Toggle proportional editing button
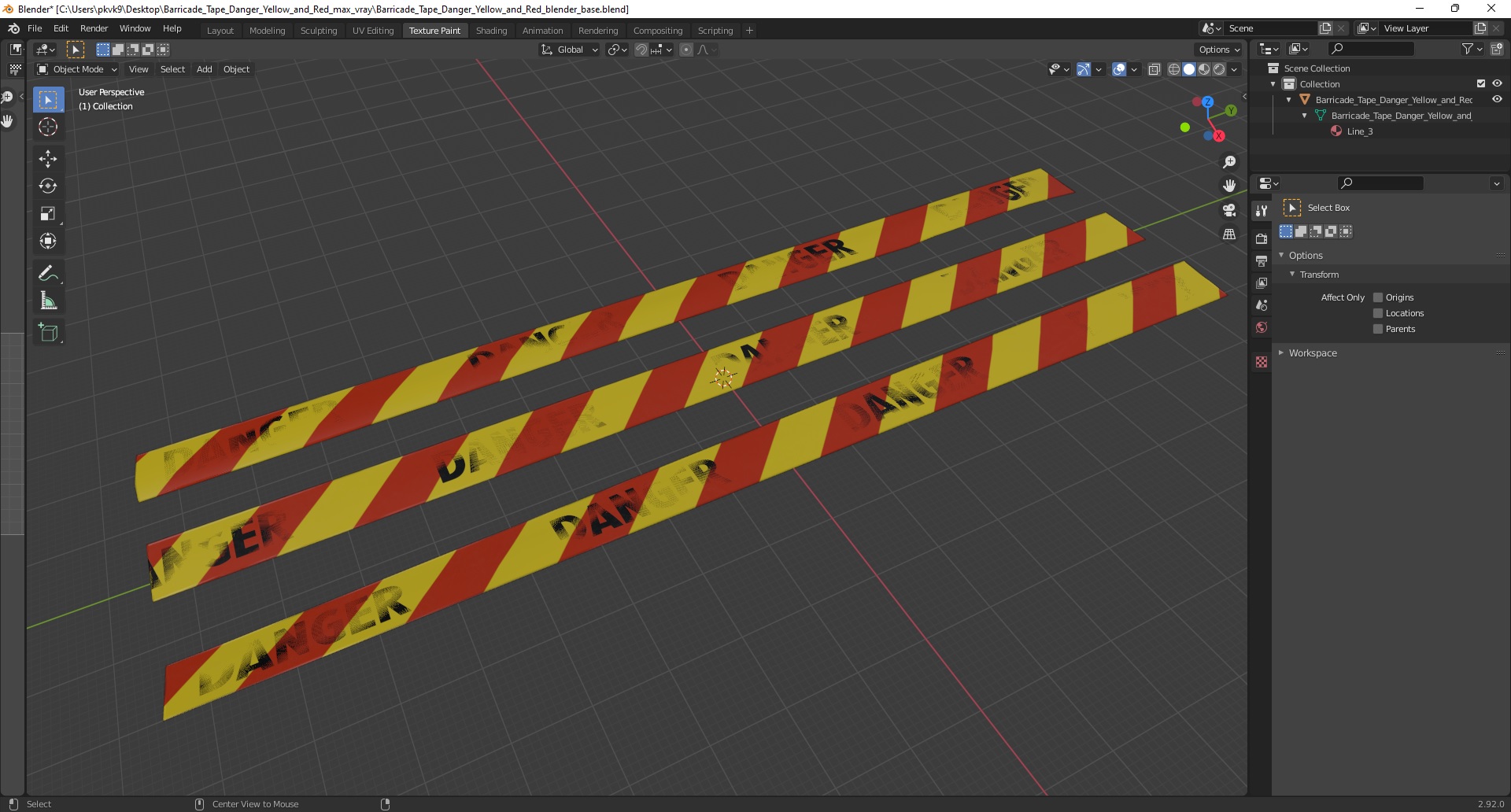 (686, 50)
